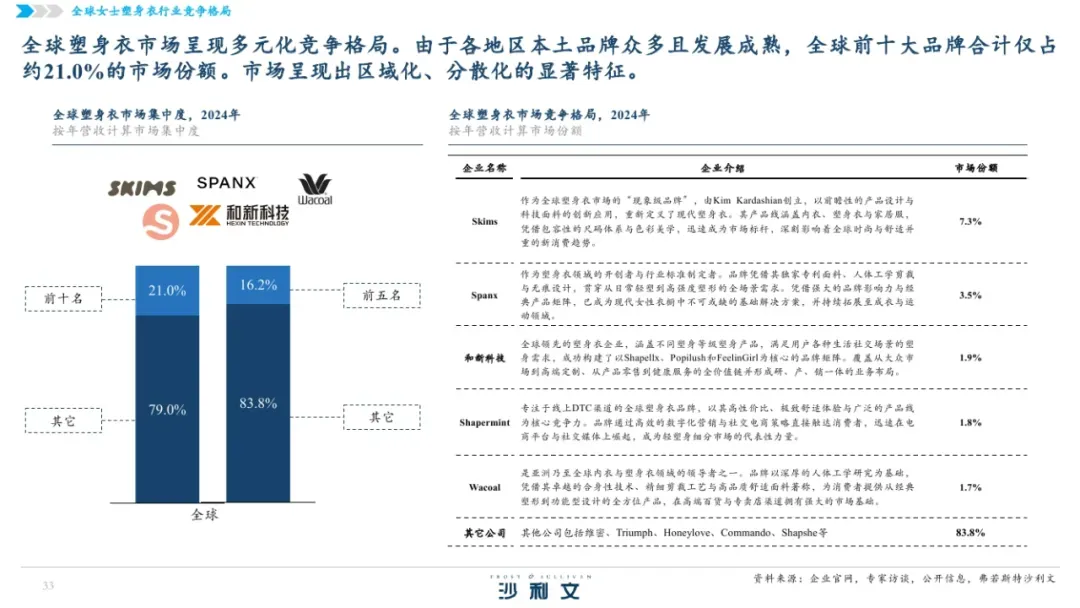Image resolution: width=1080 pixels, height=608 pixels.
Task: Click description mentioning Shapellx, Popilush and FeelinGirl
Action: tap(717, 358)
